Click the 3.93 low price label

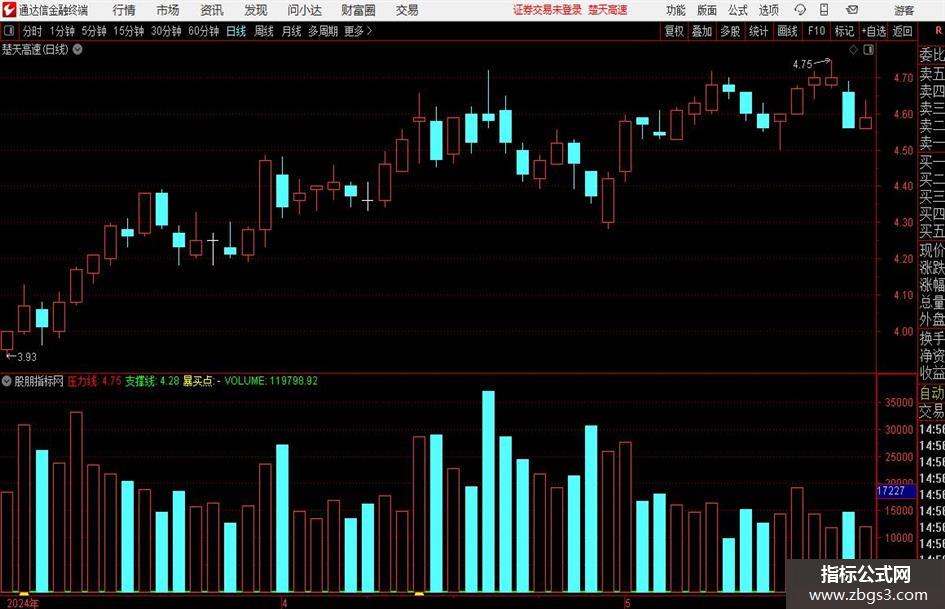[x=27, y=357]
